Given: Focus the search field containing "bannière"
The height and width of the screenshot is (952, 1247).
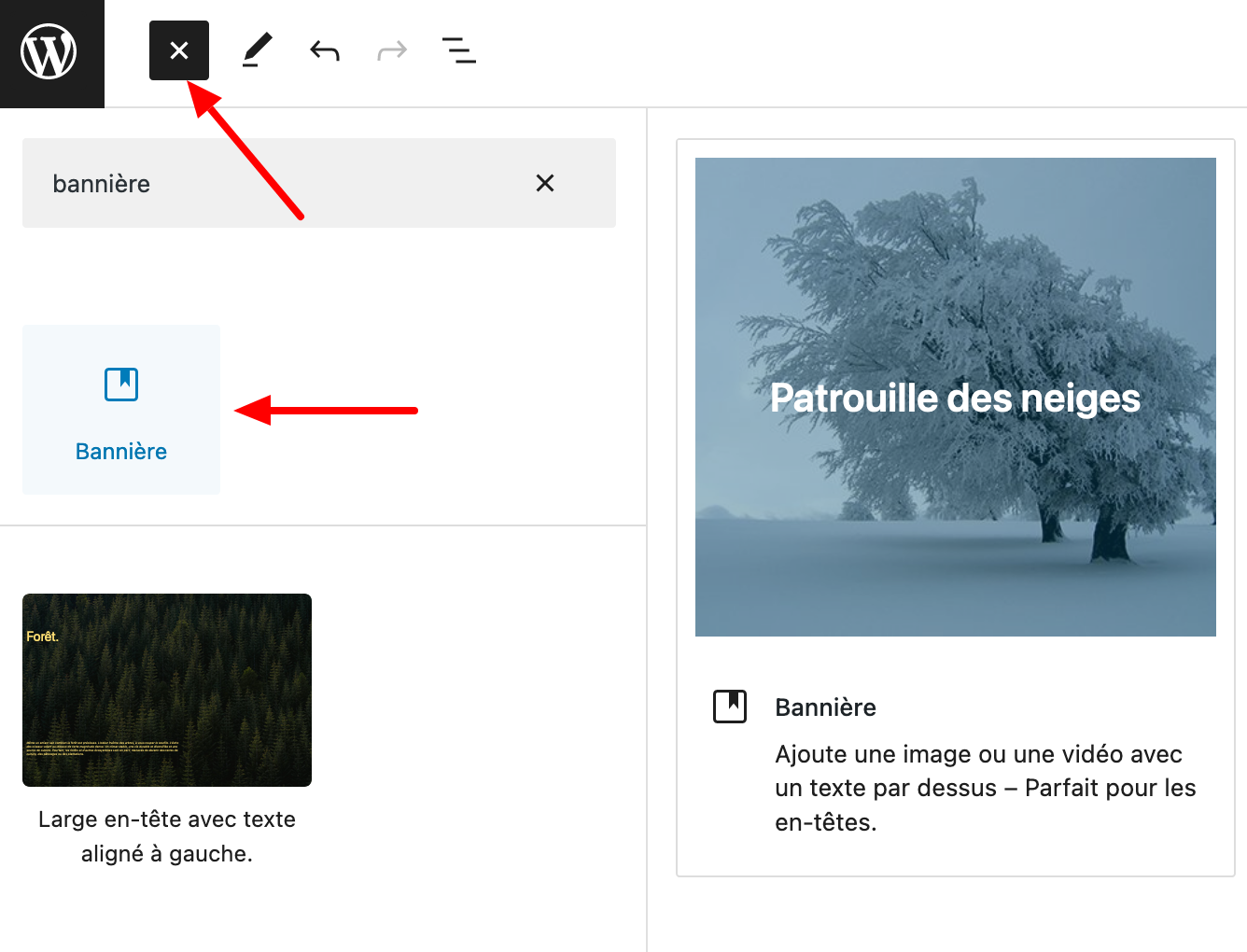Looking at the screenshot, I should [x=280, y=184].
